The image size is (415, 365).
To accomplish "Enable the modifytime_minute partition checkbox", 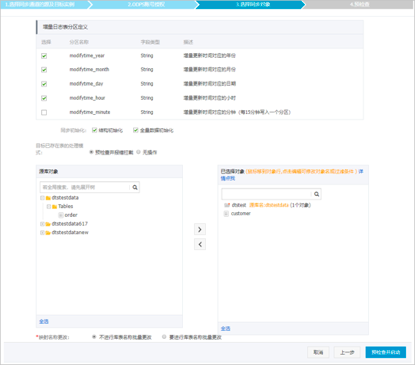I will [x=44, y=112].
